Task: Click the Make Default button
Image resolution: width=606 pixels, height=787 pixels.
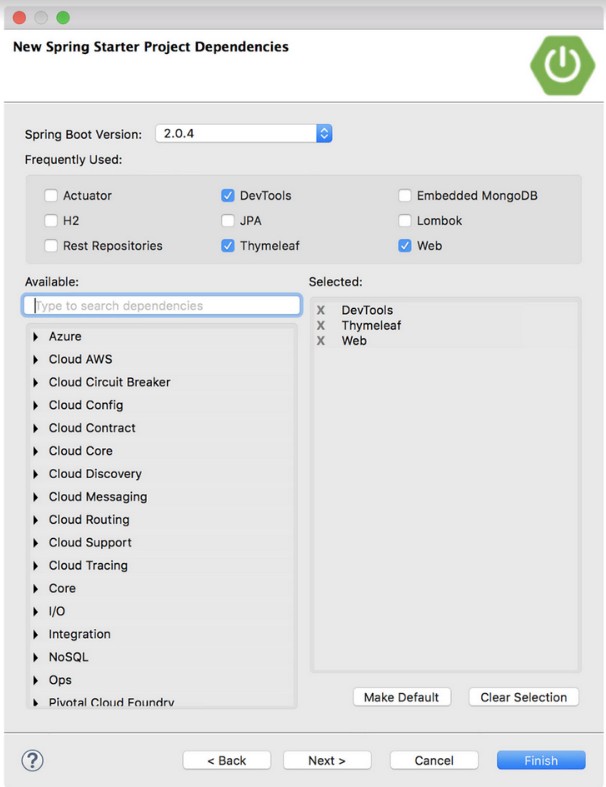Action: pyautogui.click(x=401, y=697)
